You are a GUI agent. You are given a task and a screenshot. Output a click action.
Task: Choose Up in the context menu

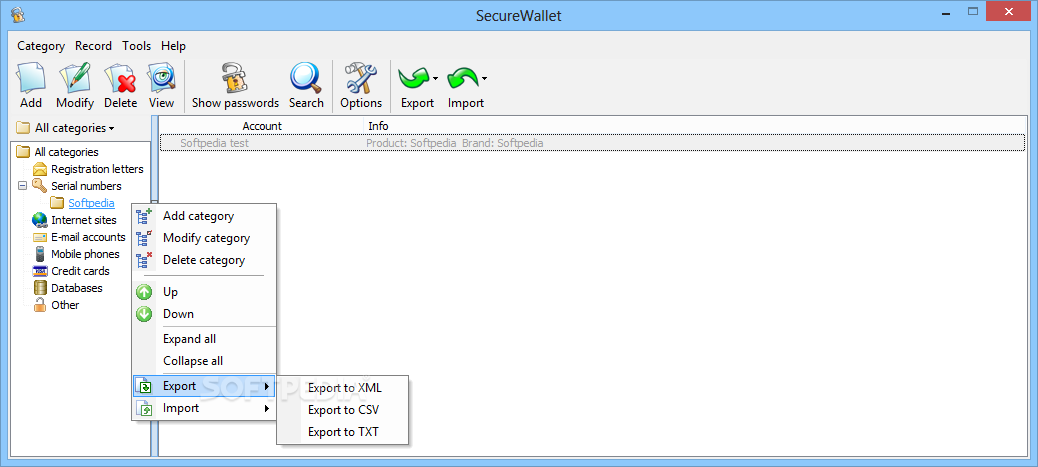[x=204, y=291]
